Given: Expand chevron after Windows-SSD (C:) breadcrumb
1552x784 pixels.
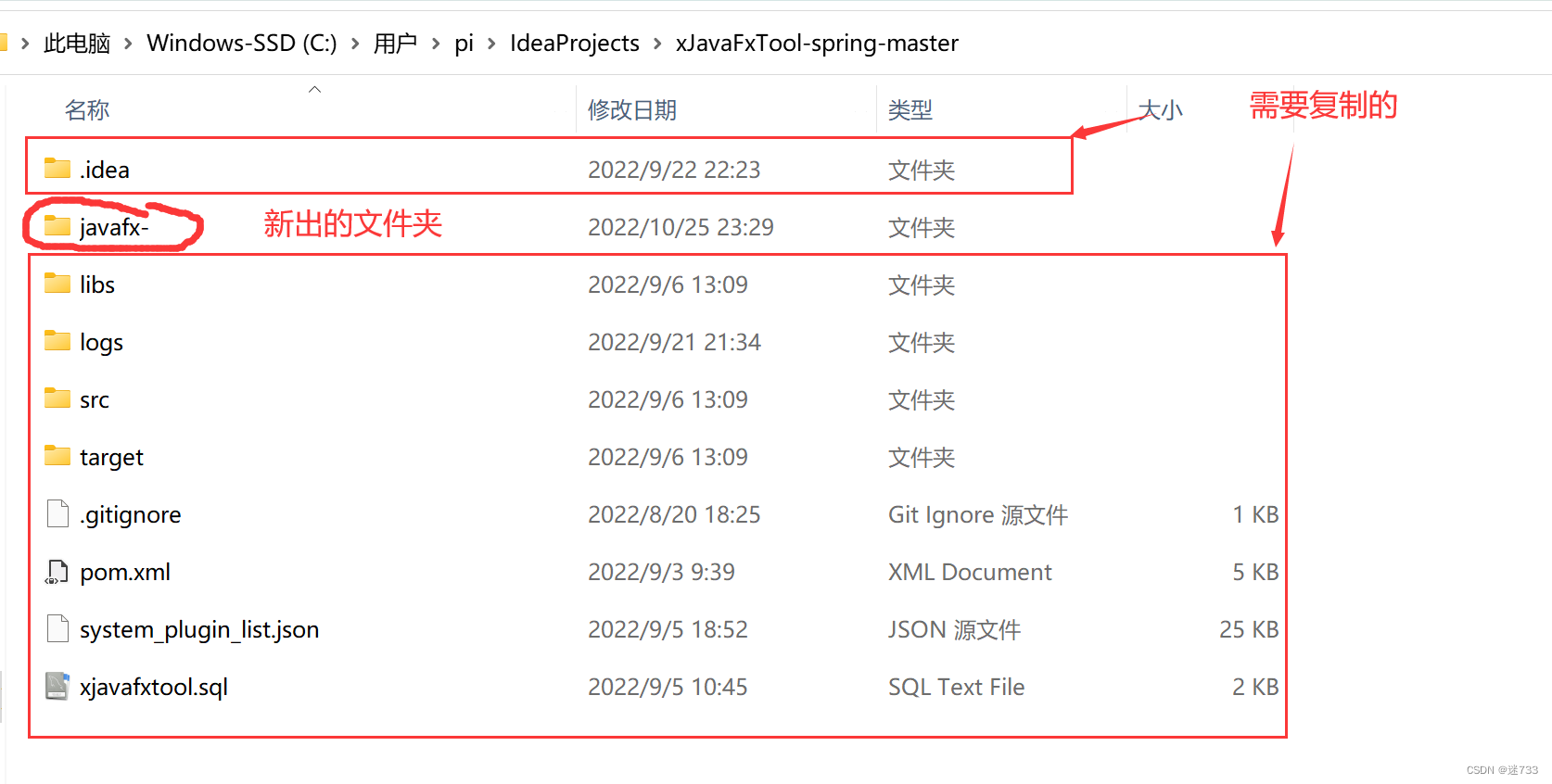Looking at the screenshot, I should (x=355, y=44).
